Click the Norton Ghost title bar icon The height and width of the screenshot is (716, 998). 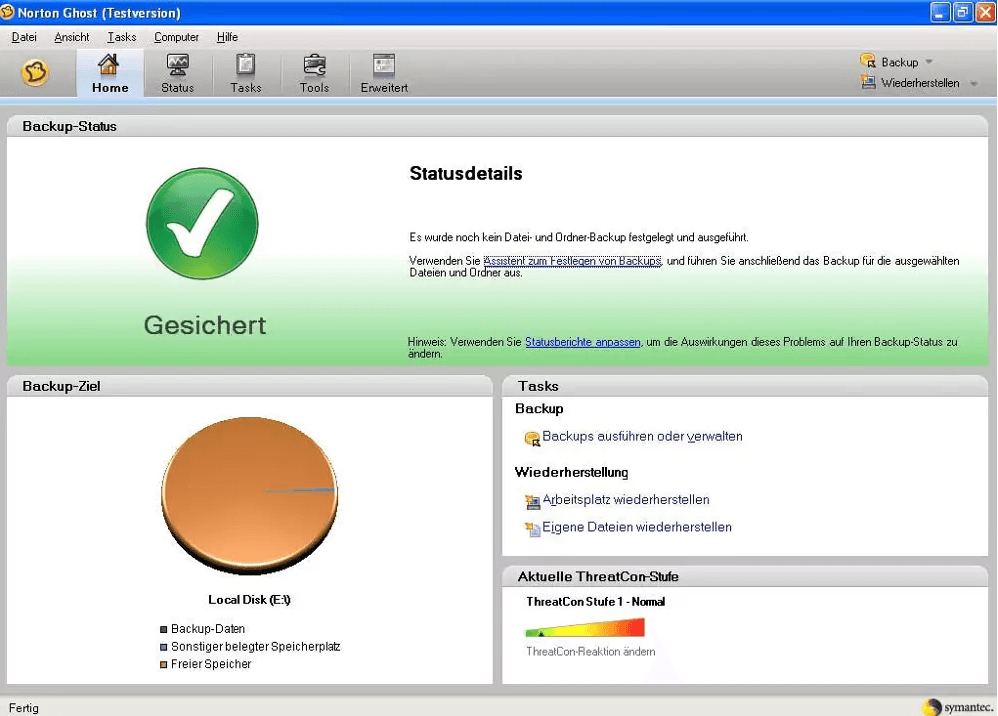point(8,12)
